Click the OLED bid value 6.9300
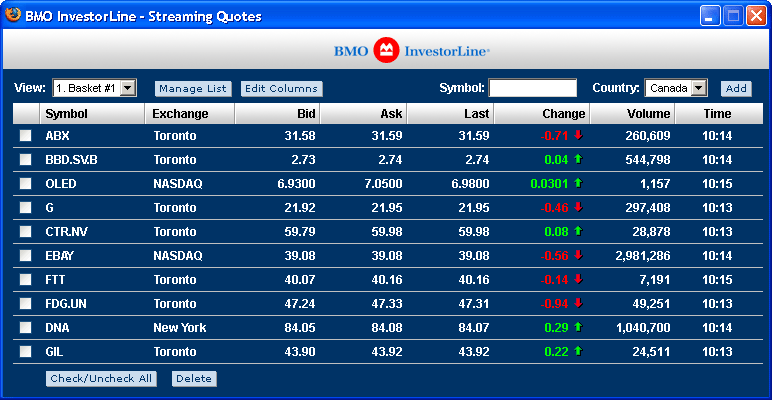Screen dimensions: 772x400 (296, 184)
